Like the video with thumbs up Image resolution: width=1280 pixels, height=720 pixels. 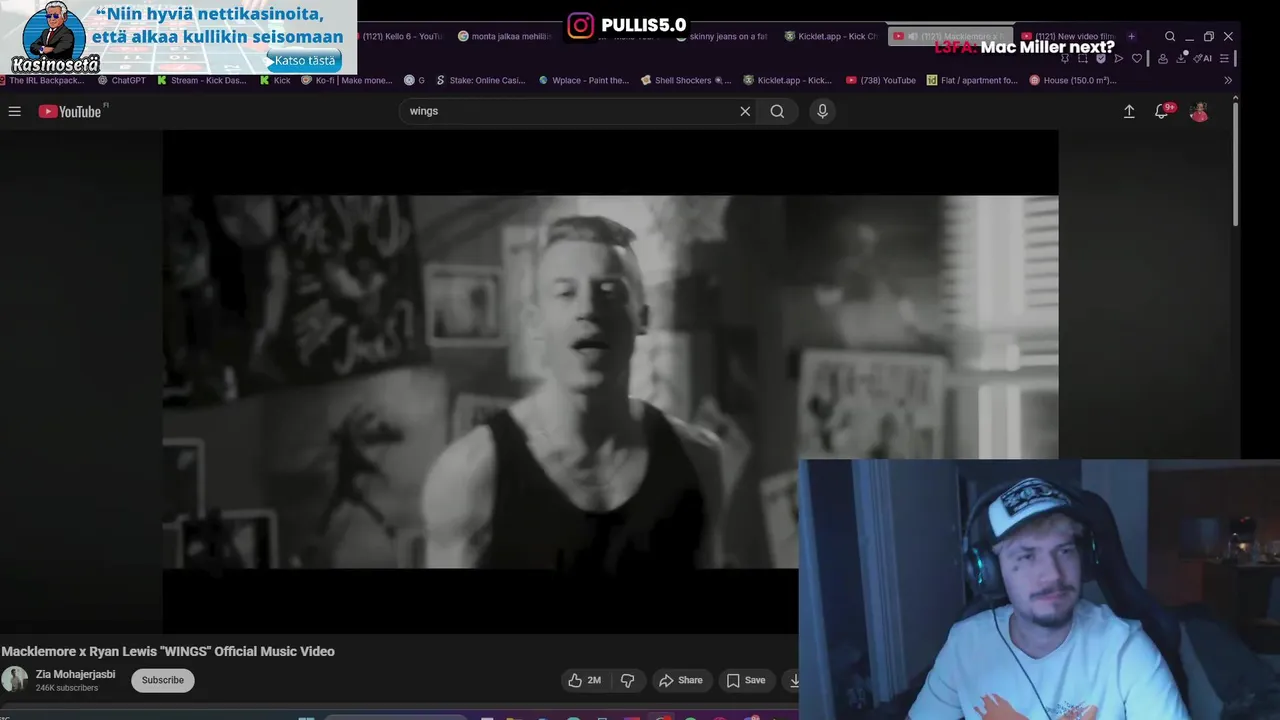[585, 680]
